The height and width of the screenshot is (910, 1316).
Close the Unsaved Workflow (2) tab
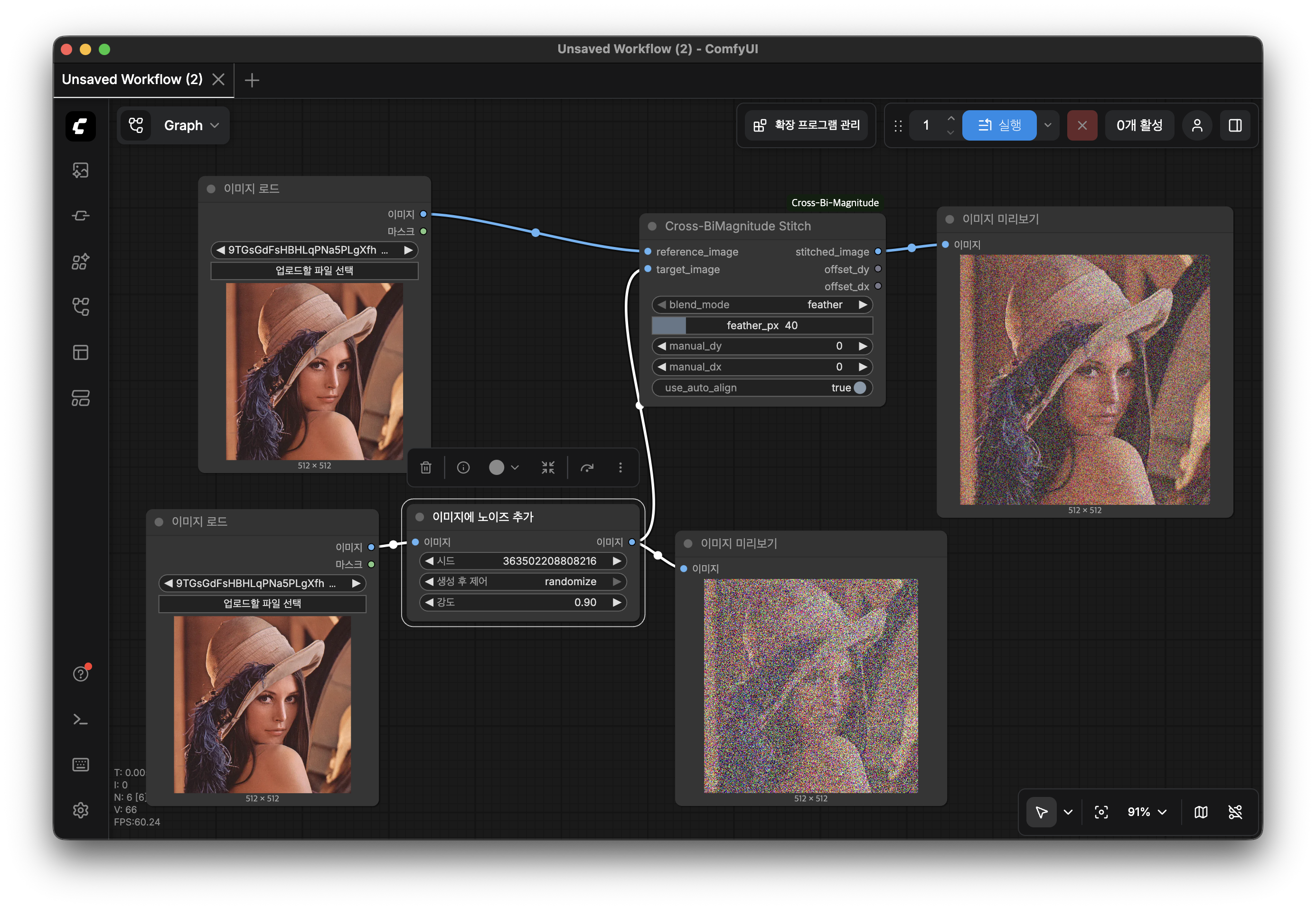tap(218, 80)
